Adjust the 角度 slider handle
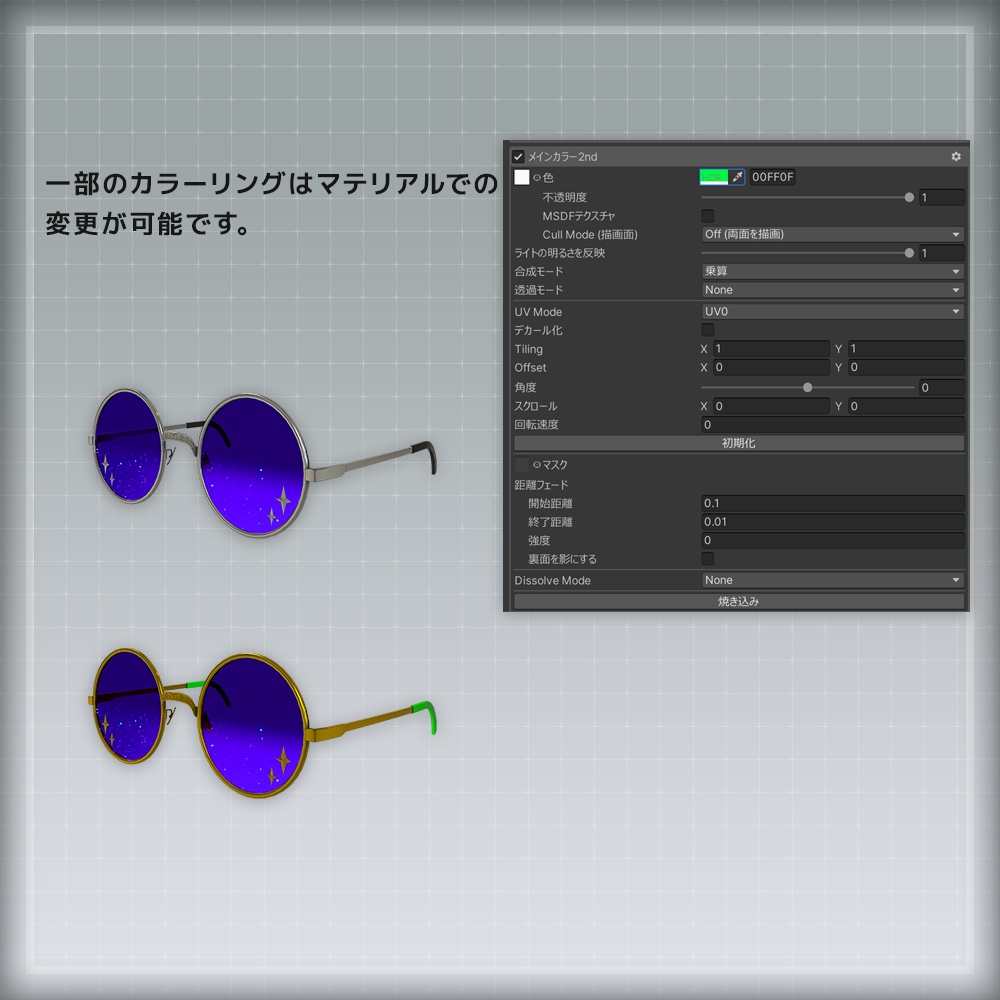The width and height of the screenshot is (1000, 1000). (807, 387)
